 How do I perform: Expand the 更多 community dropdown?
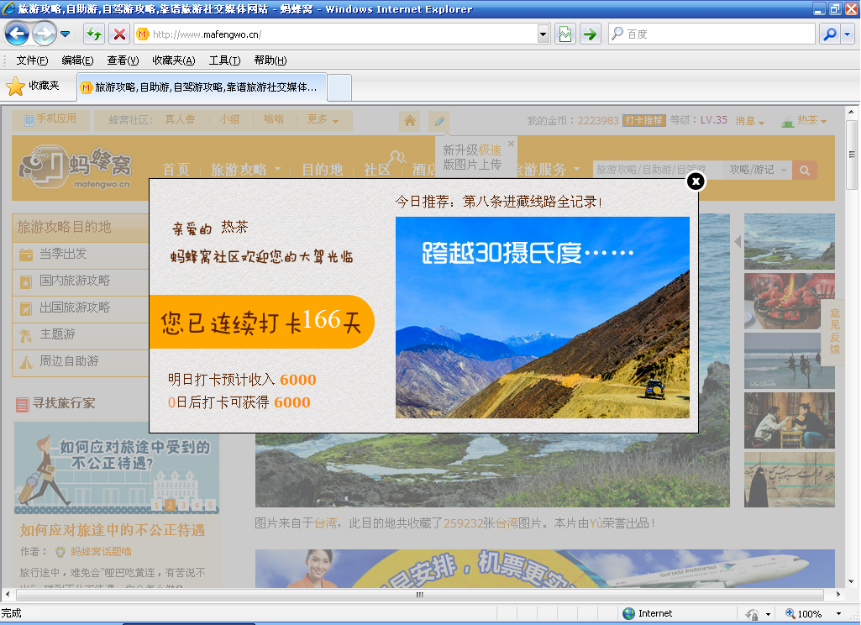point(322,120)
